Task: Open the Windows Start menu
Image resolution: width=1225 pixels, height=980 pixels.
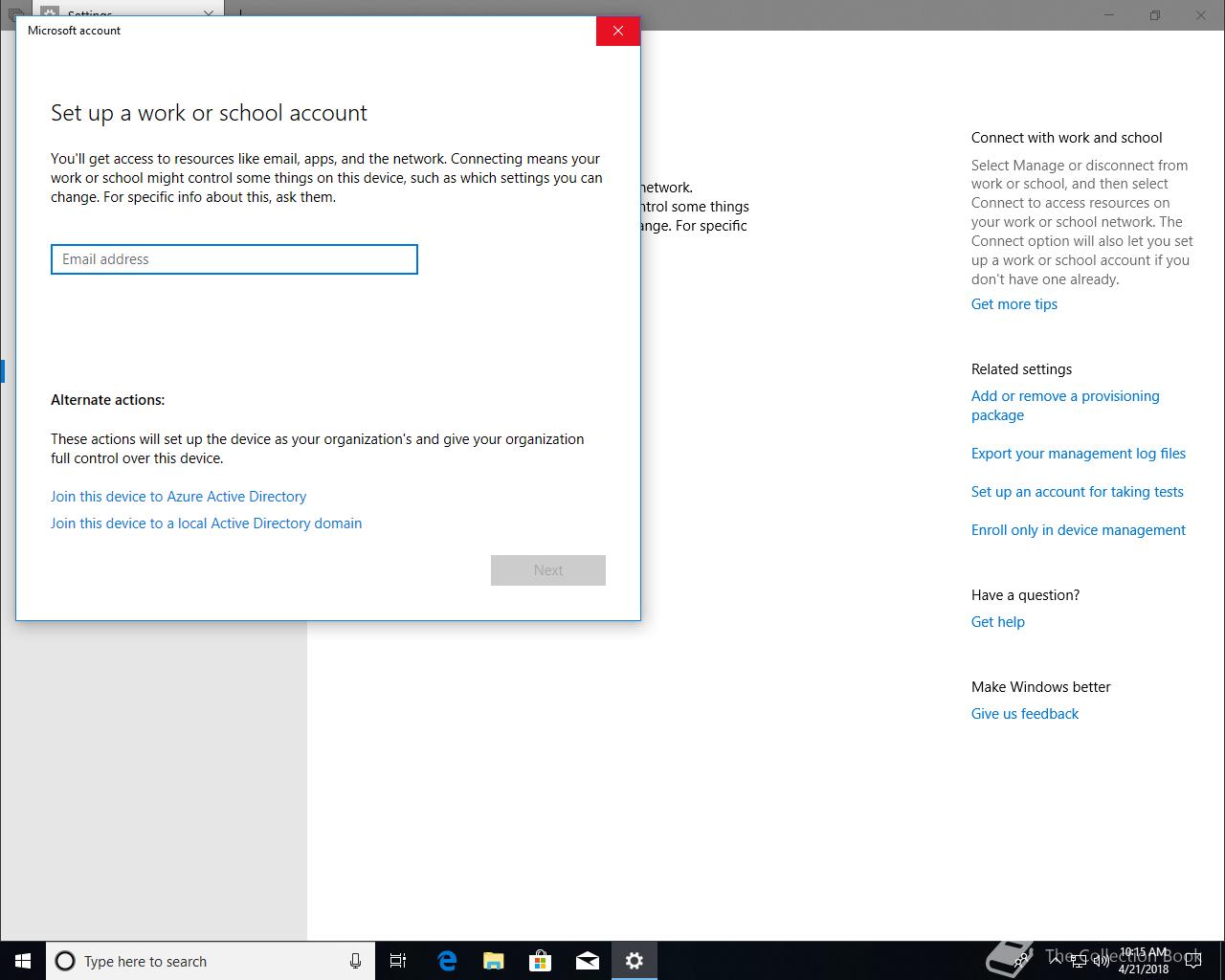Action: [23, 961]
